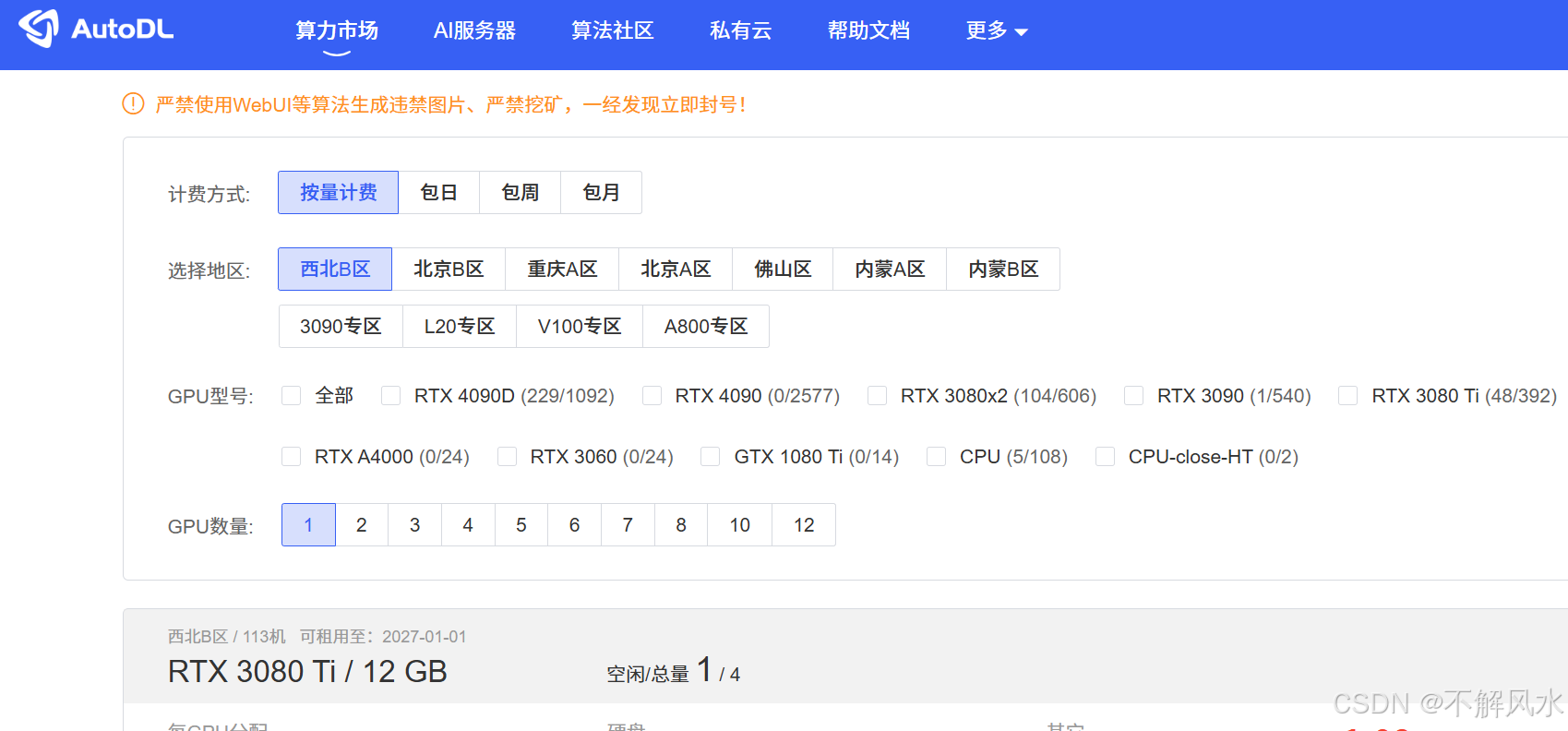This screenshot has width=1568, height=731.
Task: Choose the 重庆A区 region
Action: [x=562, y=269]
